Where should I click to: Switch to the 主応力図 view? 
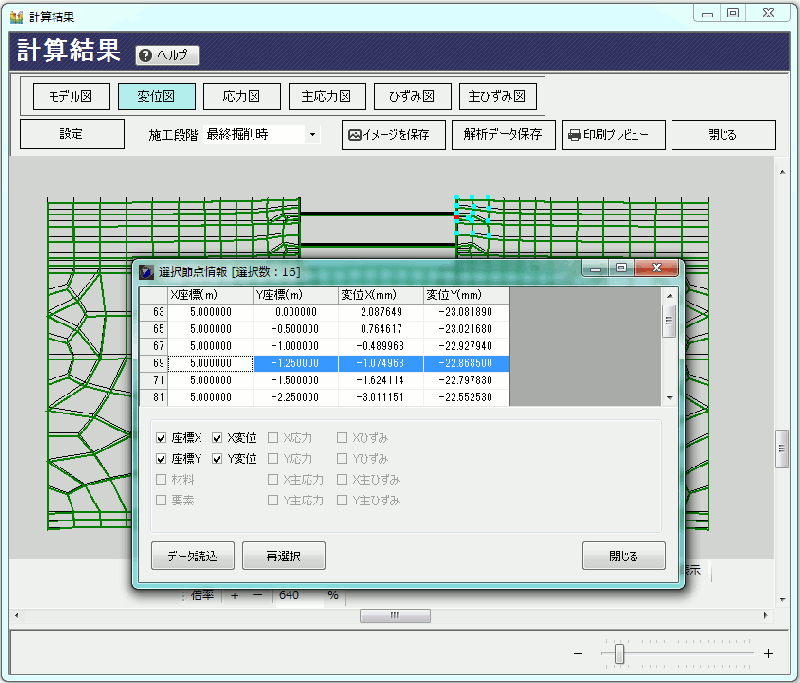pyautogui.click(x=327, y=96)
